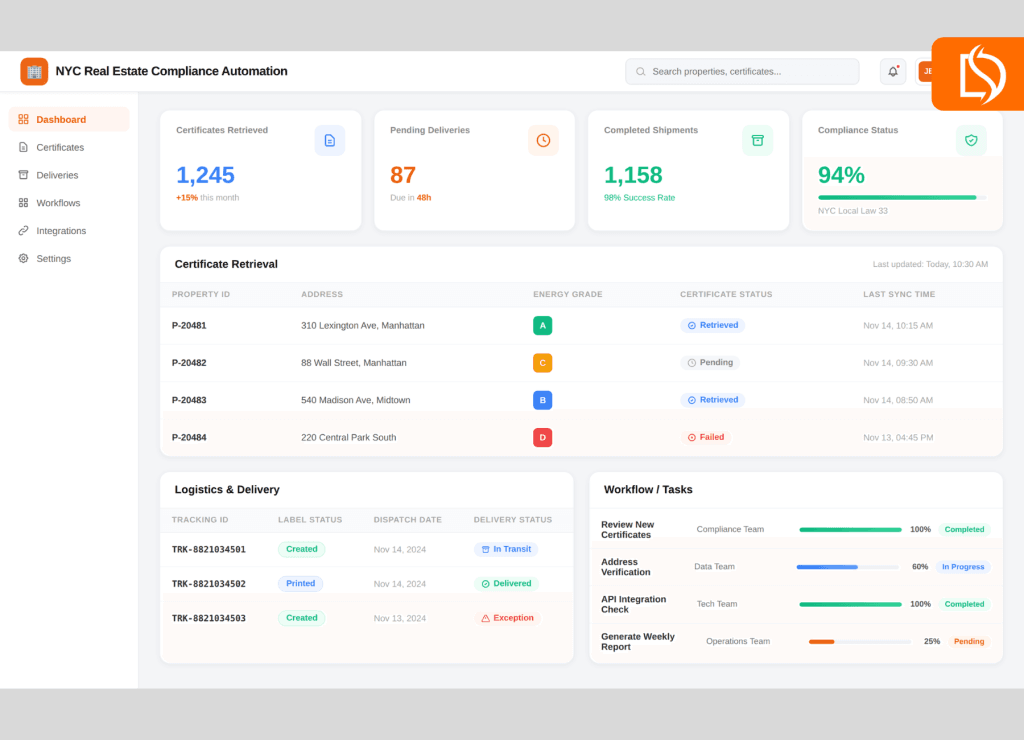Screen dimensions: 1024x740
Task: Click the magnifier icon inside the search bar
Action: pos(640,71)
